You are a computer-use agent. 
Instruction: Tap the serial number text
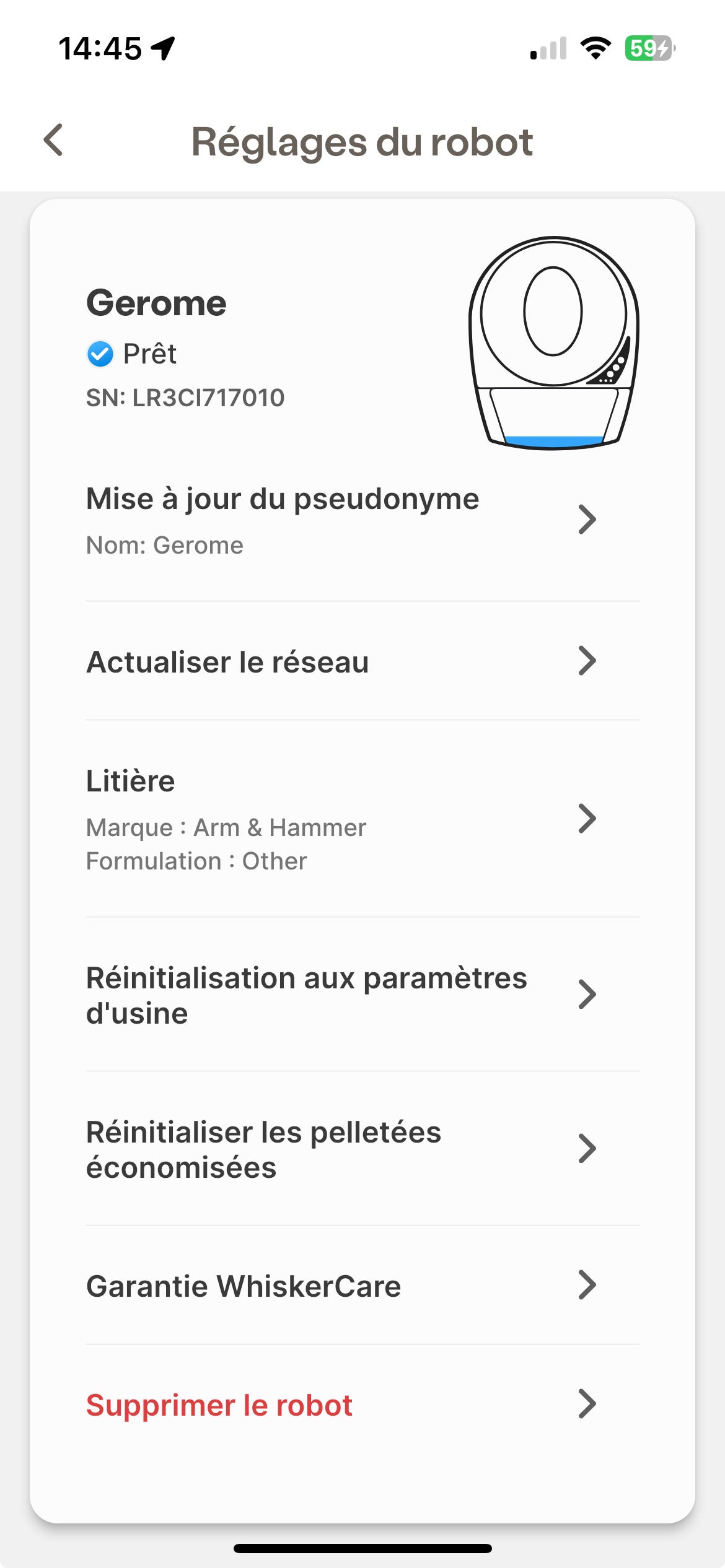[185, 398]
